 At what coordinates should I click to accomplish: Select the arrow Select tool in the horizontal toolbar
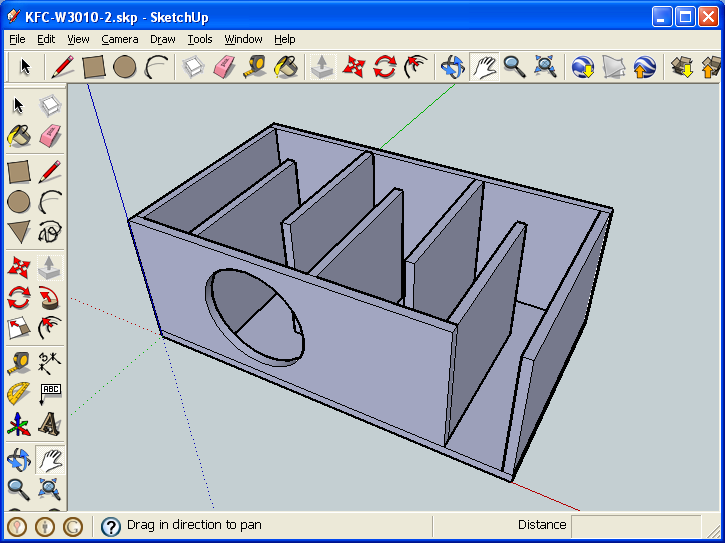(x=25, y=67)
